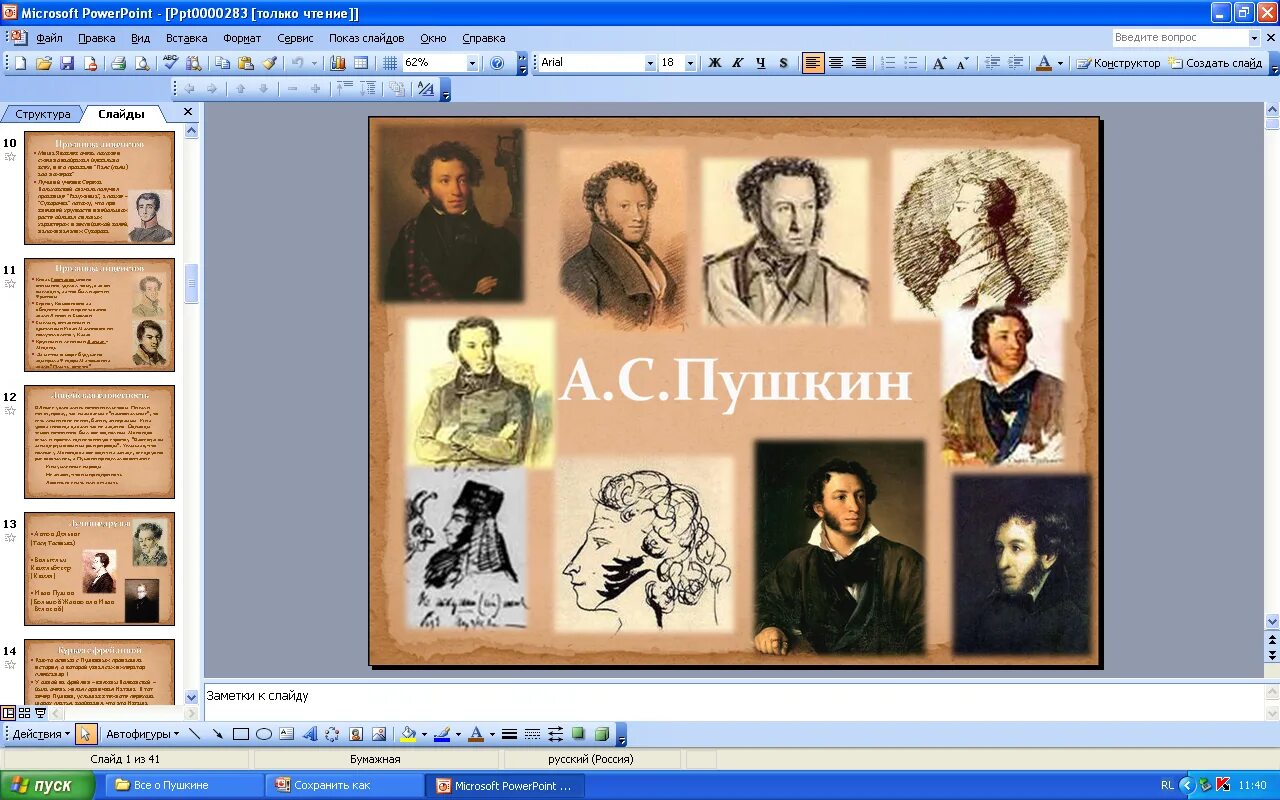Open the Показ слайдов menu
The width and height of the screenshot is (1280, 800).
tap(367, 38)
